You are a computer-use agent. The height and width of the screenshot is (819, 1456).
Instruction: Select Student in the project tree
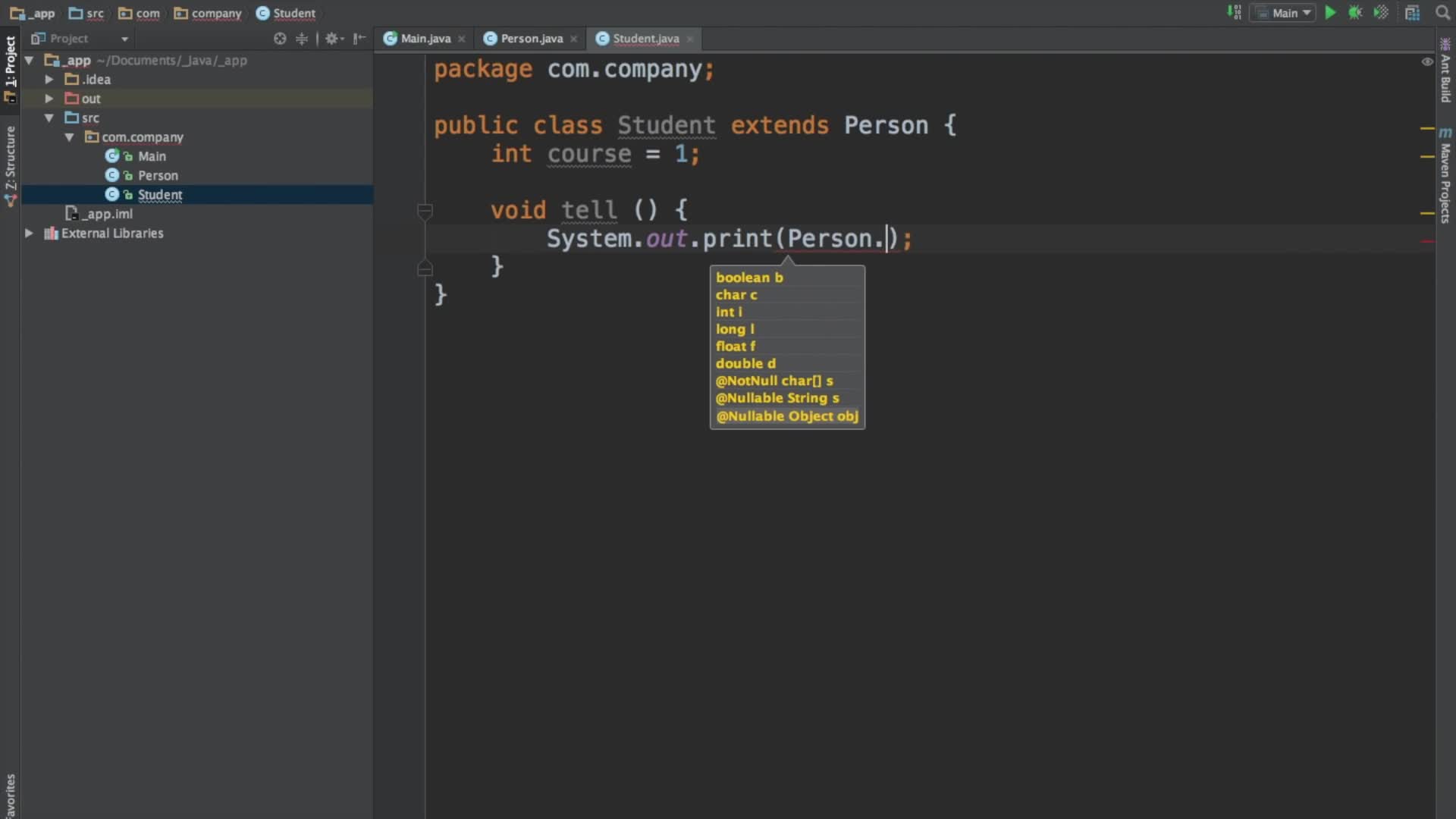(x=160, y=194)
